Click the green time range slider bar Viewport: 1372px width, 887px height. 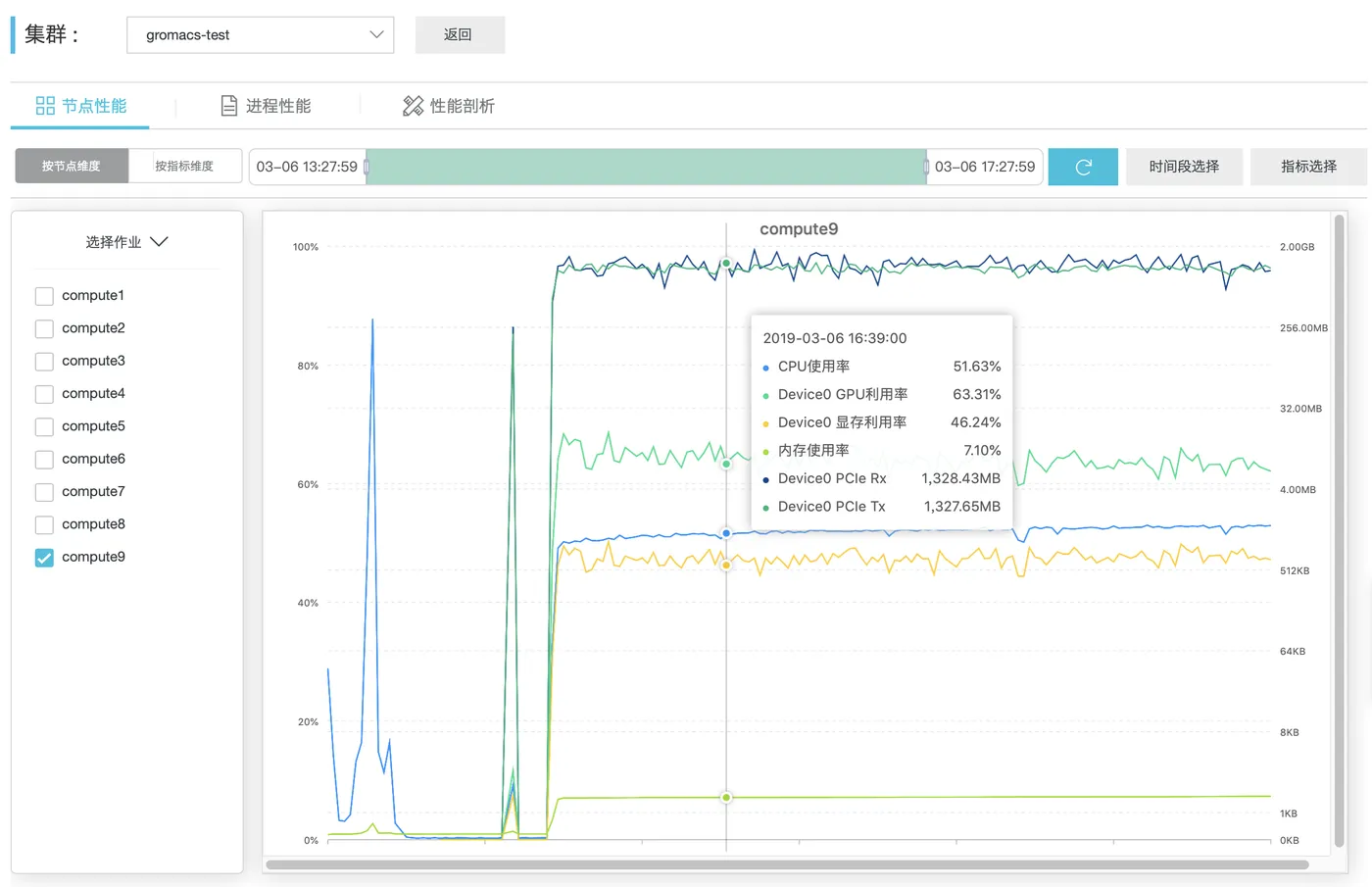coord(646,167)
